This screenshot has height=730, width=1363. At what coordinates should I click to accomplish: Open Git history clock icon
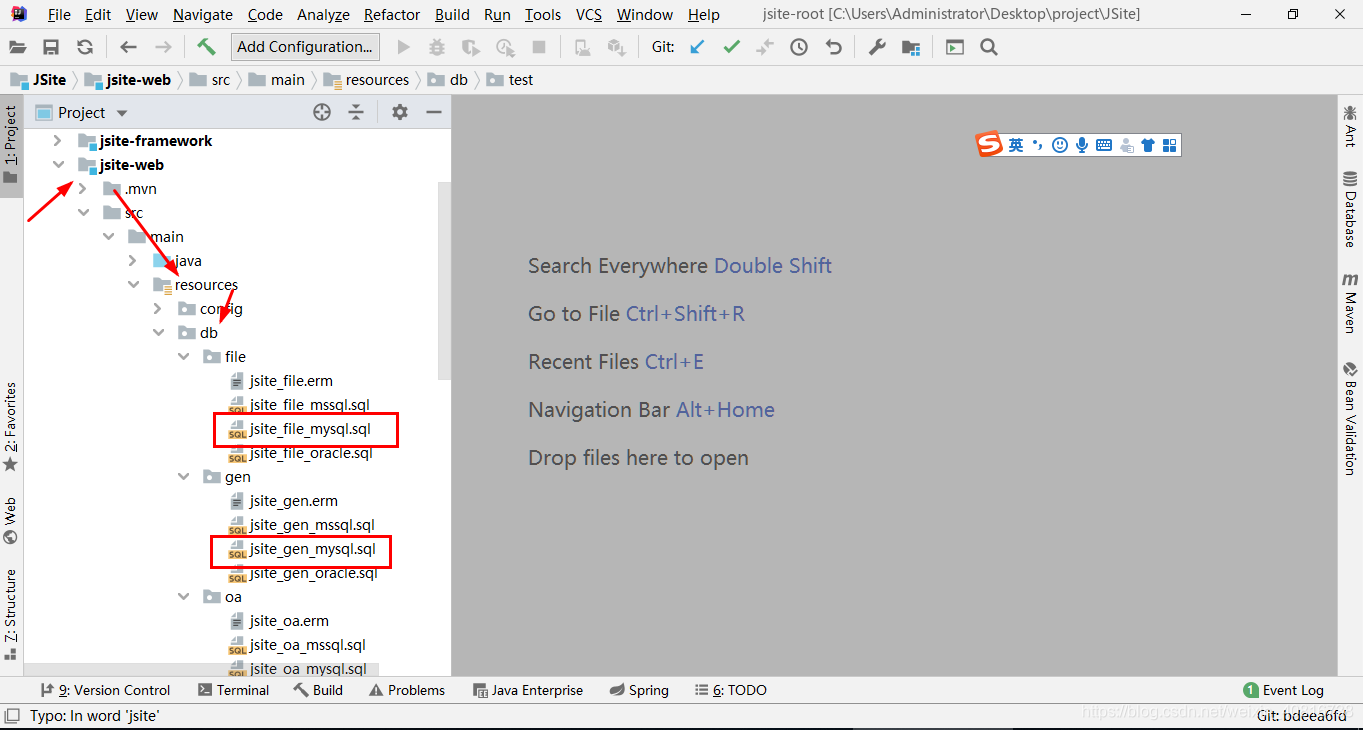[799, 47]
